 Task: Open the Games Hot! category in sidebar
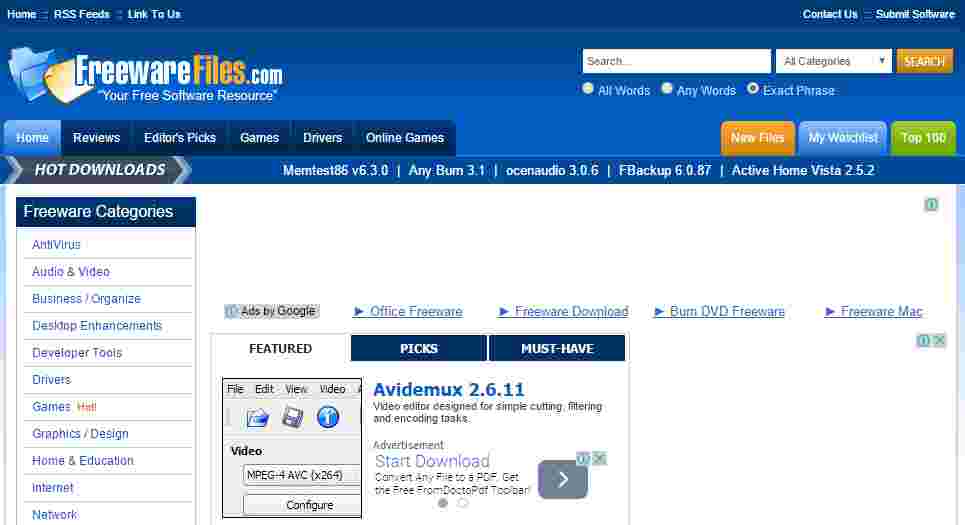point(64,407)
